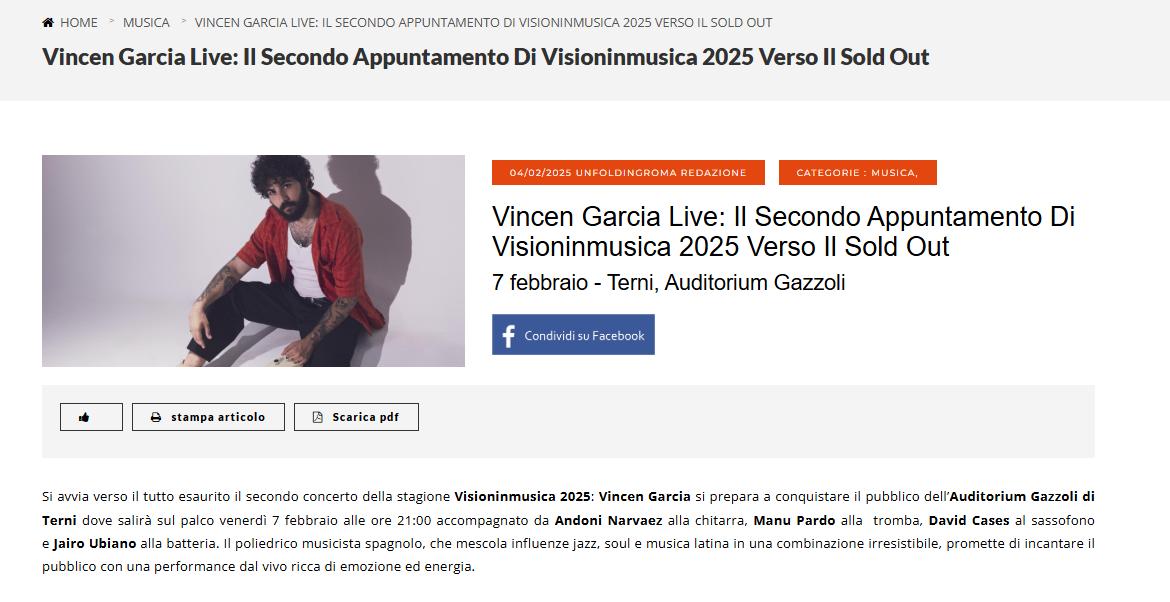Like the article with the thumbs-up button
Screen dimensions: 1170x602
(x=91, y=417)
